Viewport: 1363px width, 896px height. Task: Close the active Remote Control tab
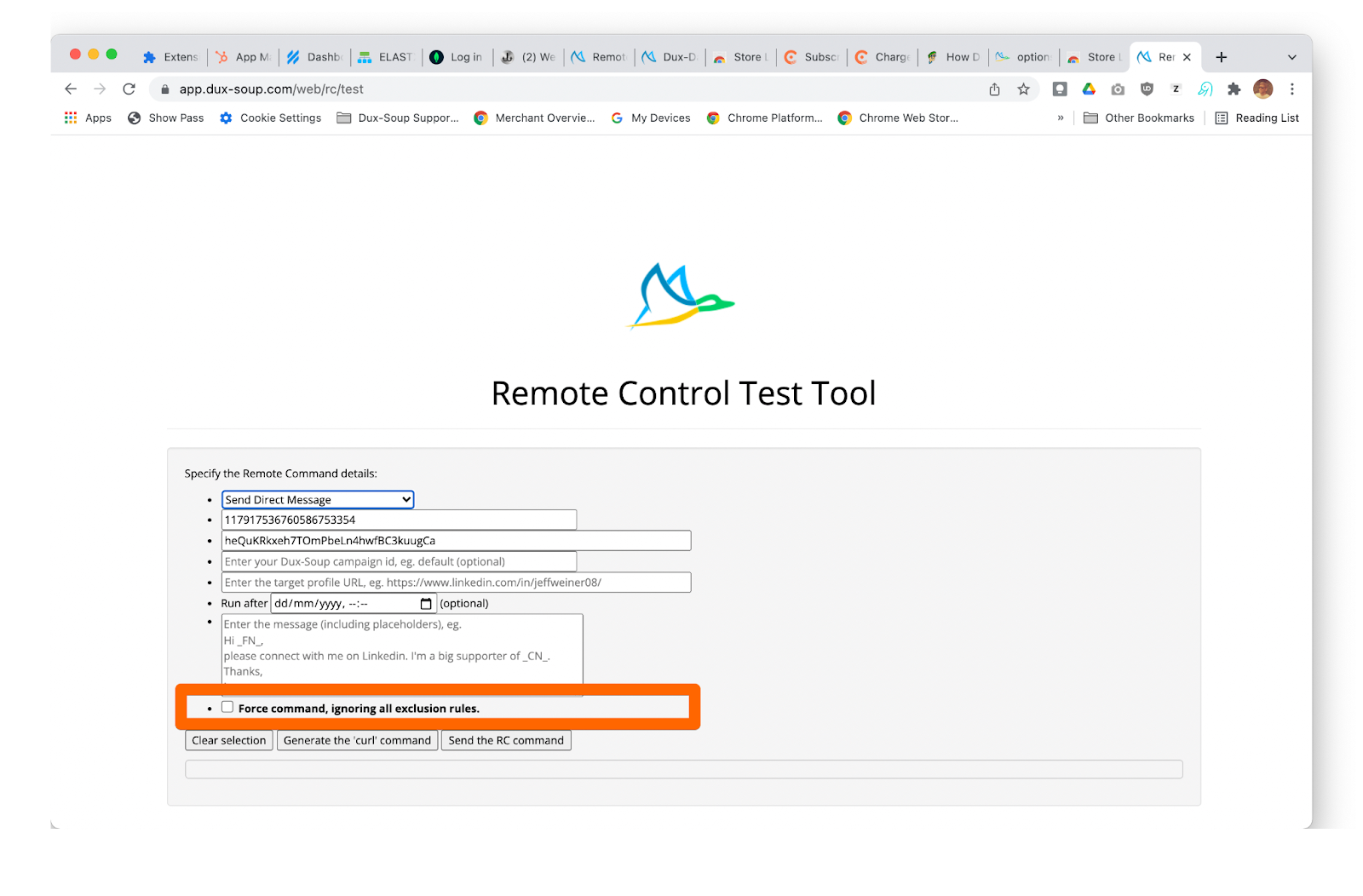click(1187, 57)
